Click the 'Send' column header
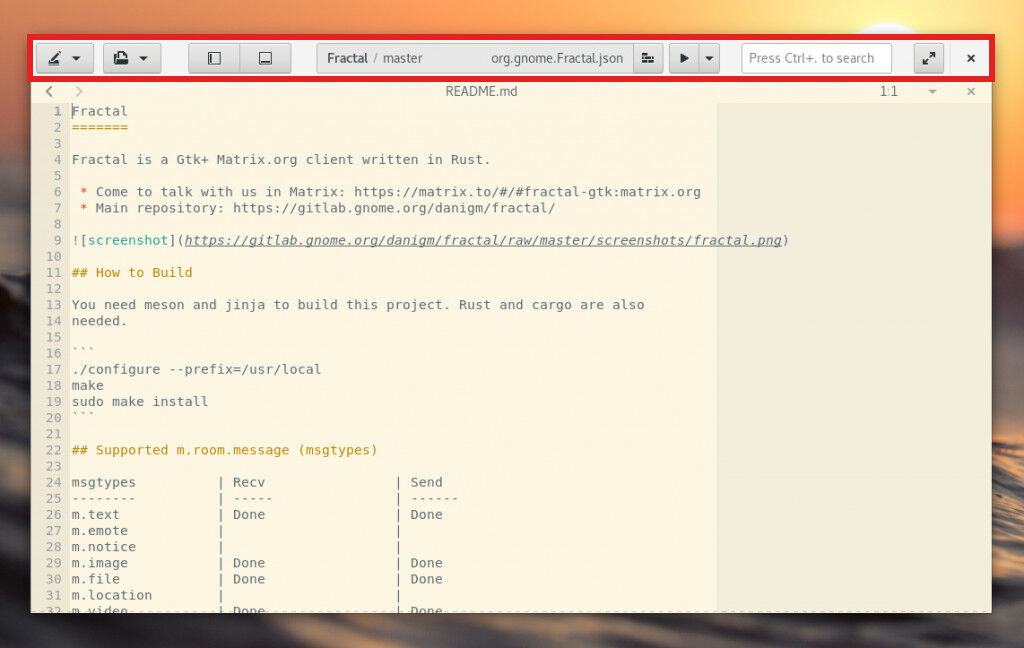The height and width of the screenshot is (648, 1024). click(426, 482)
